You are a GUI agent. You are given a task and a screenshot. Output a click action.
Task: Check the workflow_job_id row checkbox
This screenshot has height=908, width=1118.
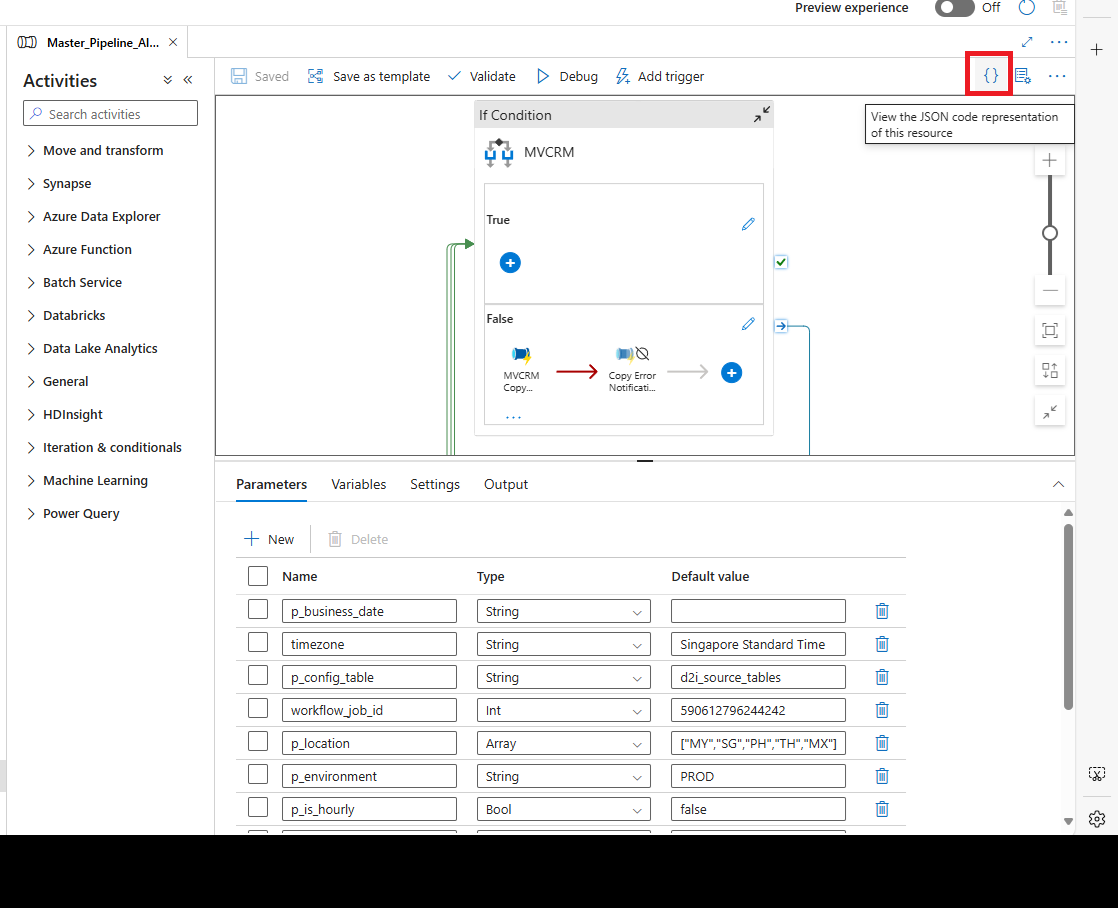click(257, 708)
